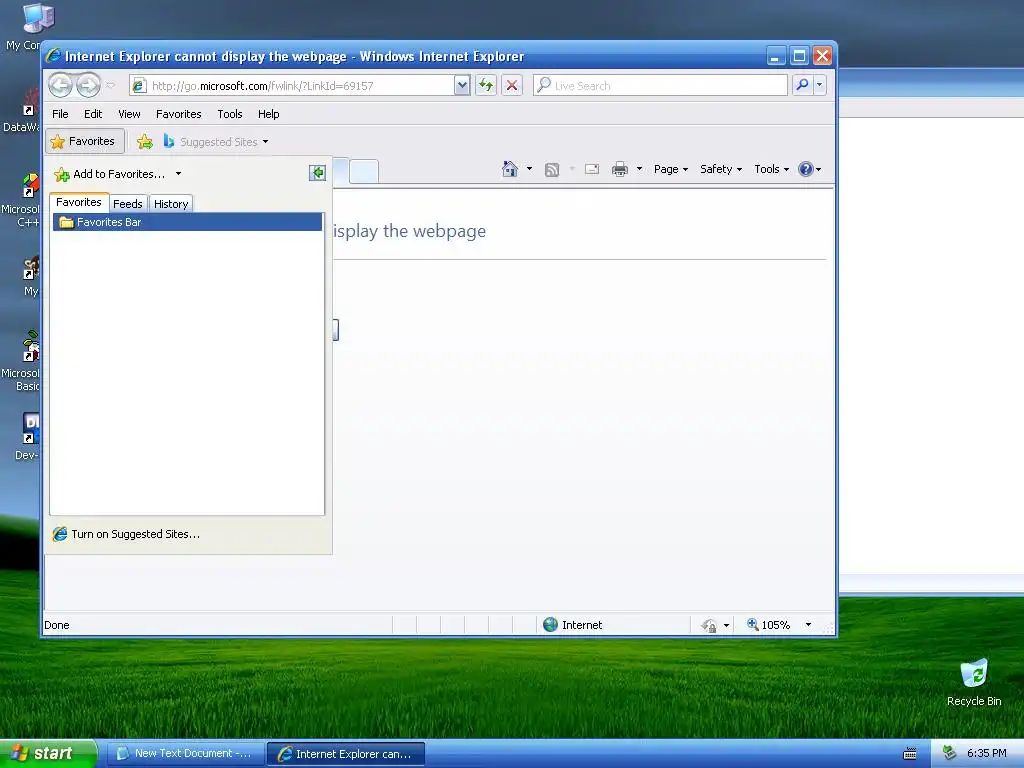Switch to New Text Document taskbar item
The width and height of the screenshot is (1024, 768).
point(185,754)
